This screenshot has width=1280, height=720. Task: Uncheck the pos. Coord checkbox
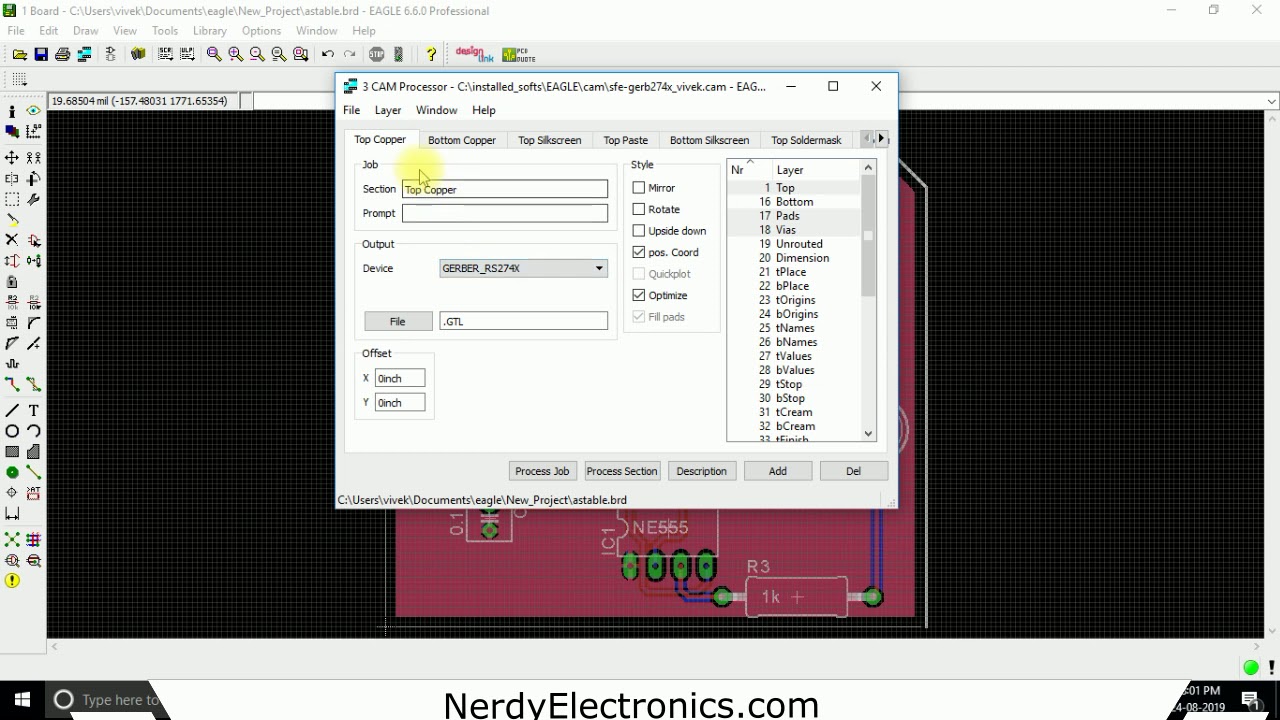pyautogui.click(x=639, y=252)
